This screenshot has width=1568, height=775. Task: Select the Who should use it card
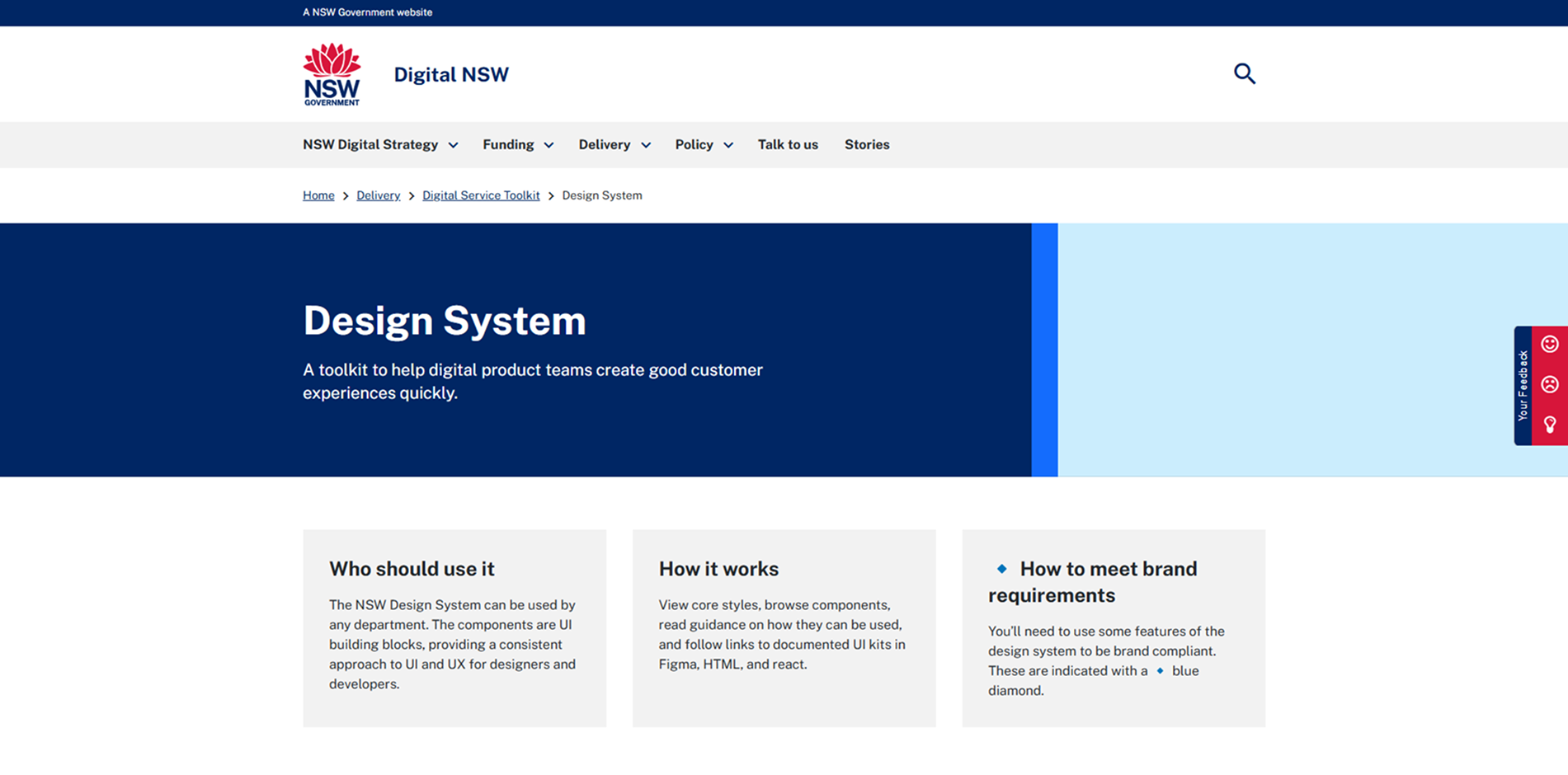tap(454, 628)
